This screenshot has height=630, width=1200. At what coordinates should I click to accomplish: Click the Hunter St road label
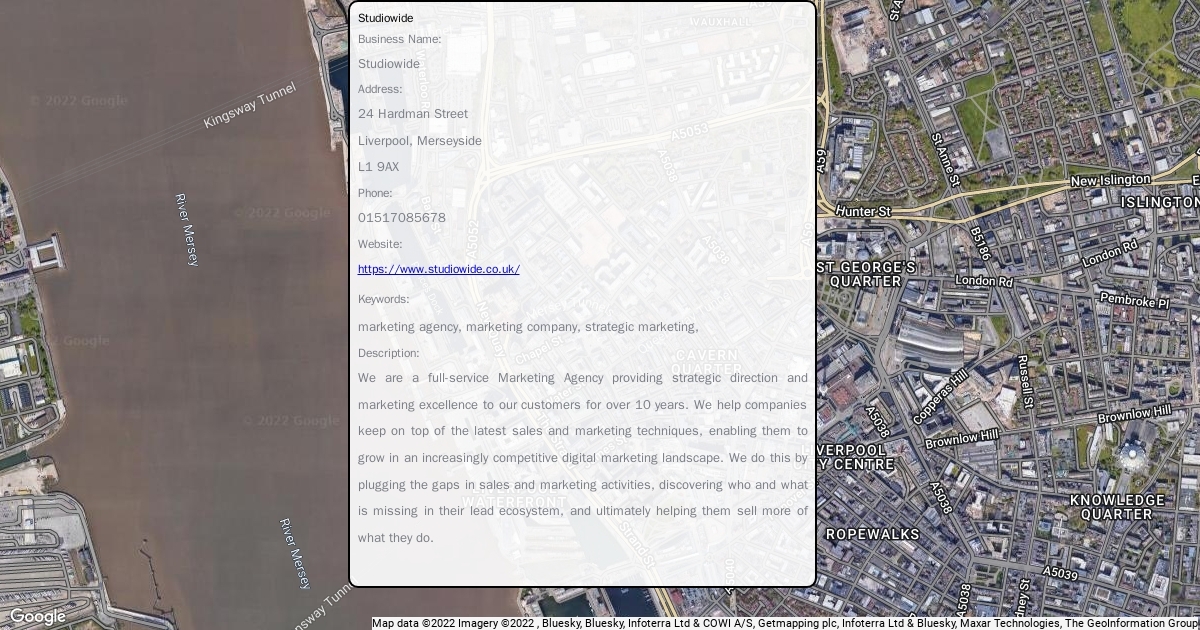point(862,212)
